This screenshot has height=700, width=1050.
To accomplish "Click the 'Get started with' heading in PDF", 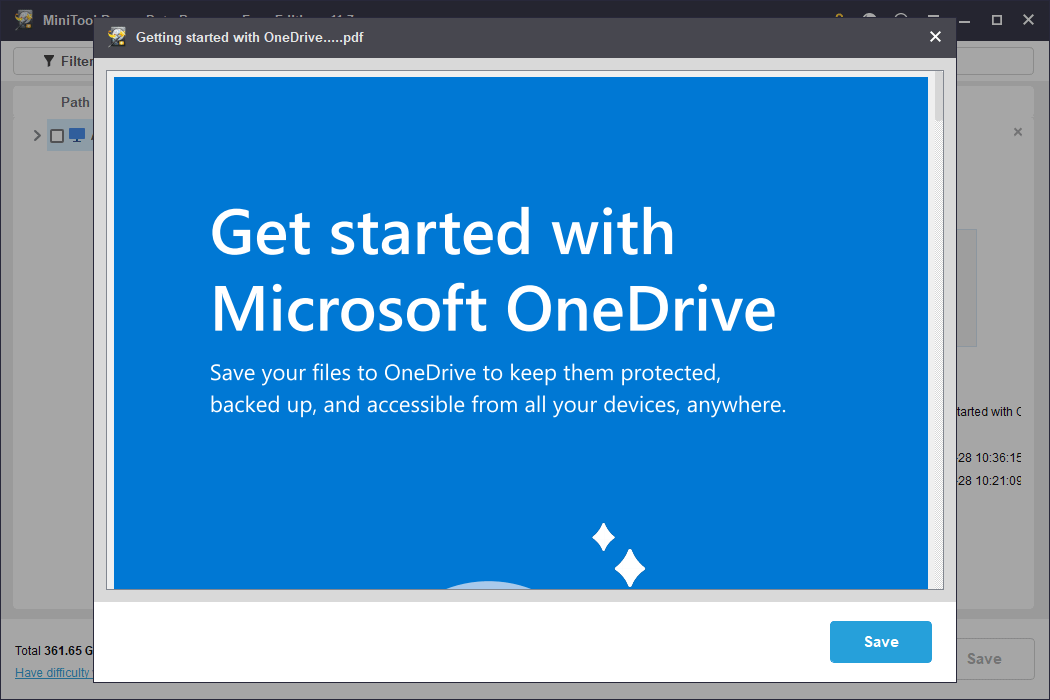I will point(442,232).
